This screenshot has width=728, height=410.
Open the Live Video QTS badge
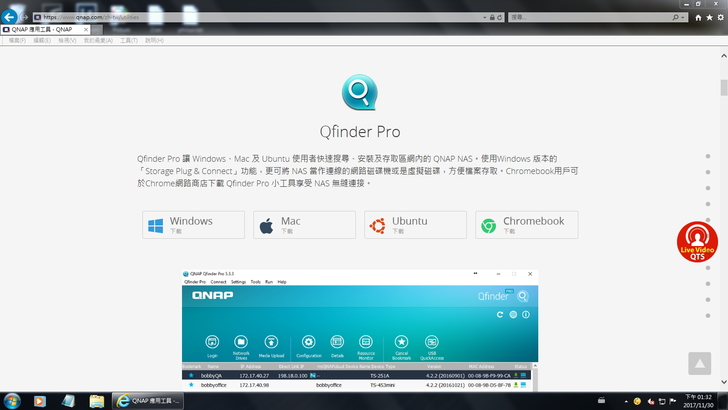click(x=697, y=242)
